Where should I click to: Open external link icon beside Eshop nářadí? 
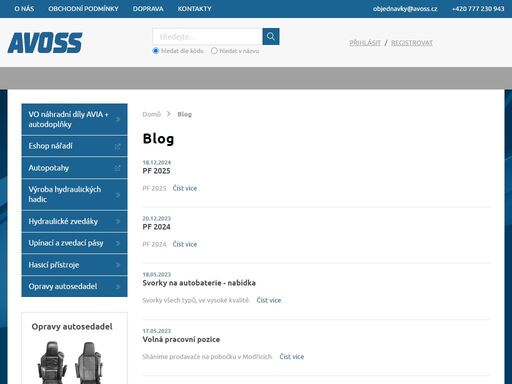(x=117, y=146)
